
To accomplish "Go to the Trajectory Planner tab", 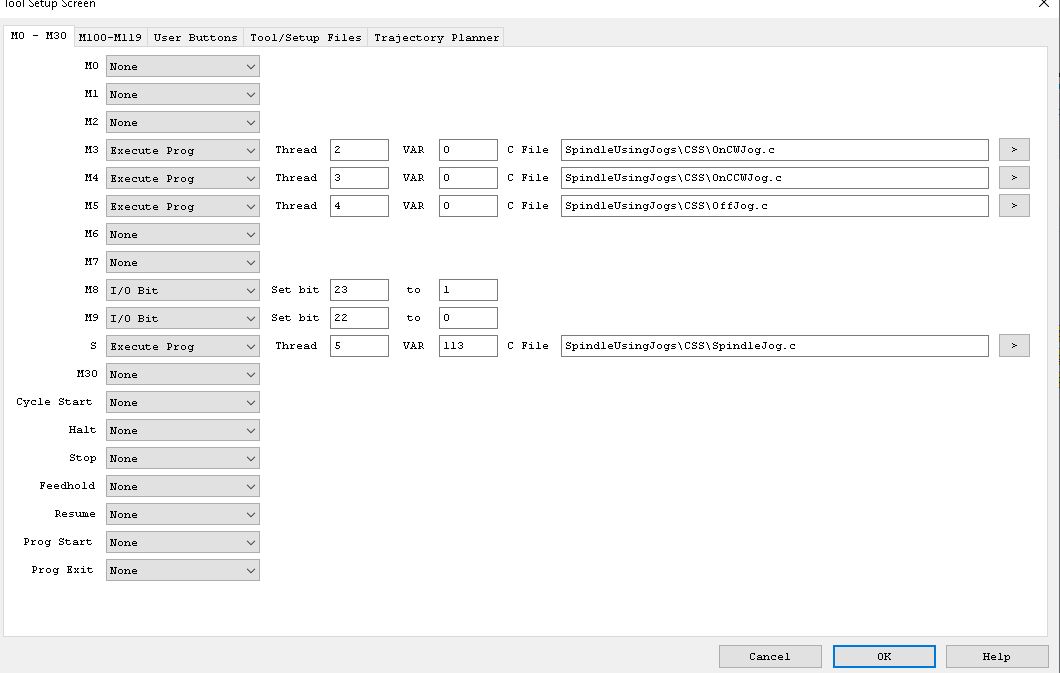I will [x=436, y=38].
